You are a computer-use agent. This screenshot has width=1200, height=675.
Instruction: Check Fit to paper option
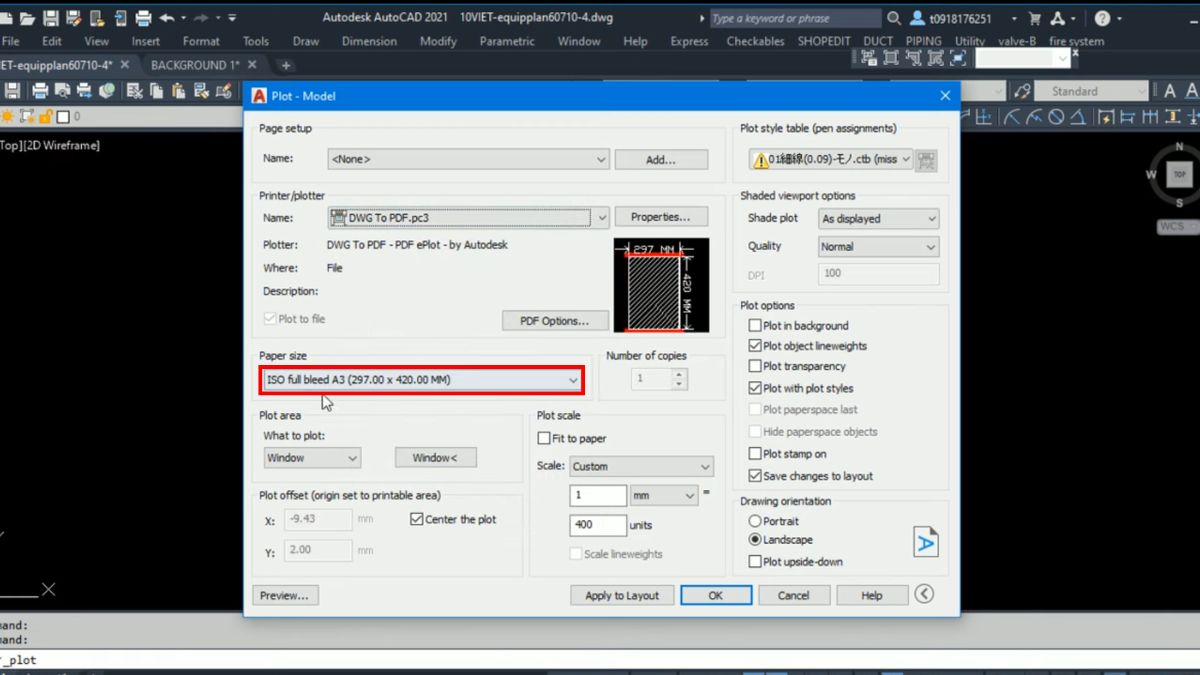pyautogui.click(x=544, y=438)
